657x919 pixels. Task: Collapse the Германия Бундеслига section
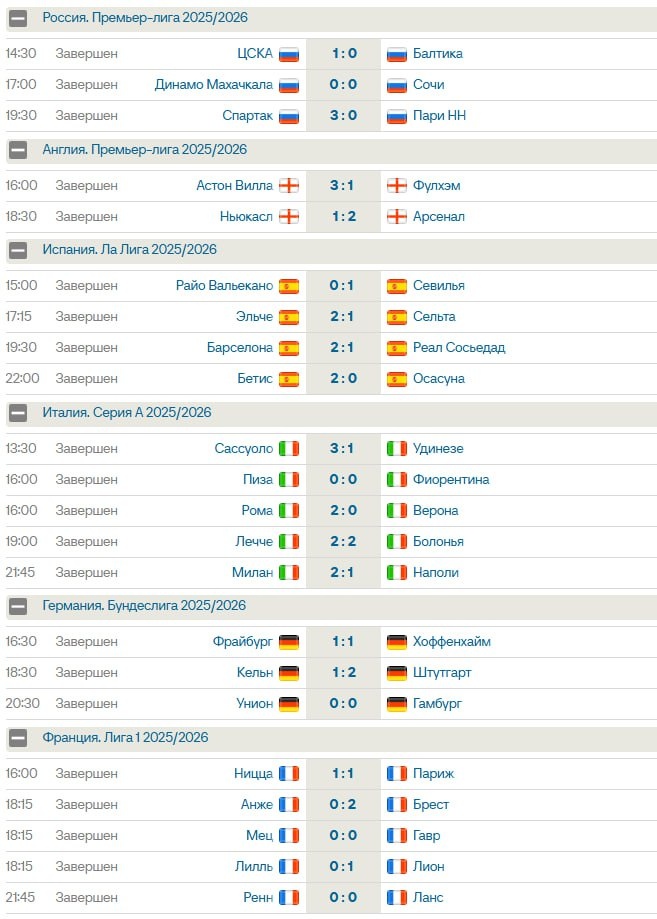(18, 606)
